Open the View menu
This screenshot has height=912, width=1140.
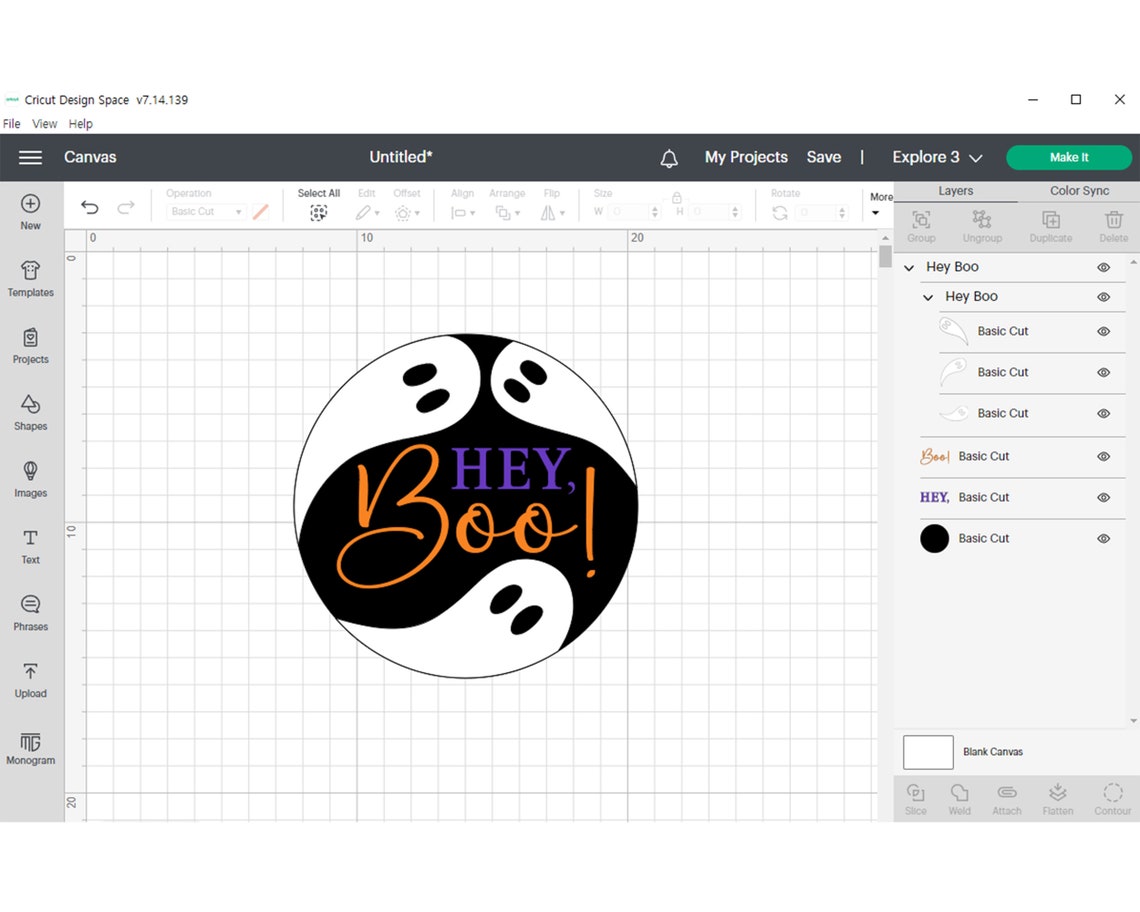44,123
